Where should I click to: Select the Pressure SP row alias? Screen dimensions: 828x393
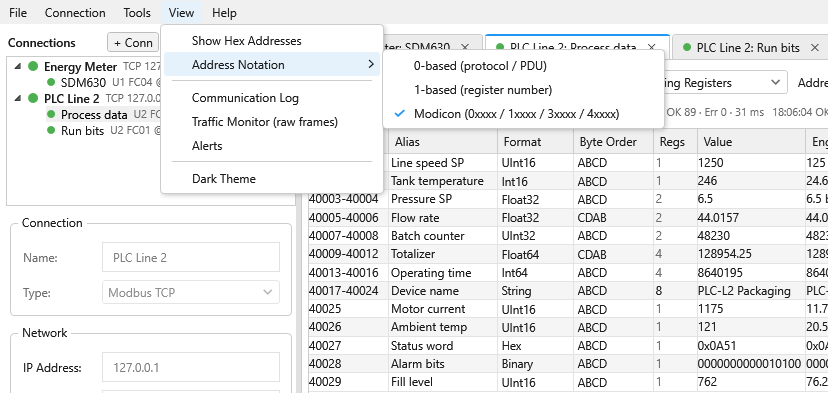443,199
